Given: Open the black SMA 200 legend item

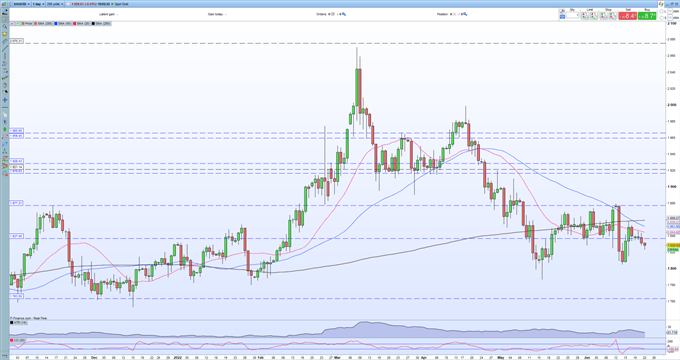Looking at the screenshot, I should point(101,23).
